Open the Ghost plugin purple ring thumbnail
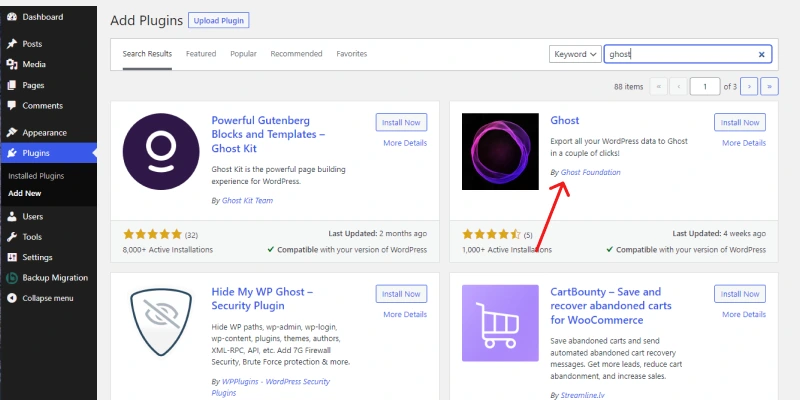Viewport: 800px width, 400px height. tap(500, 151)
